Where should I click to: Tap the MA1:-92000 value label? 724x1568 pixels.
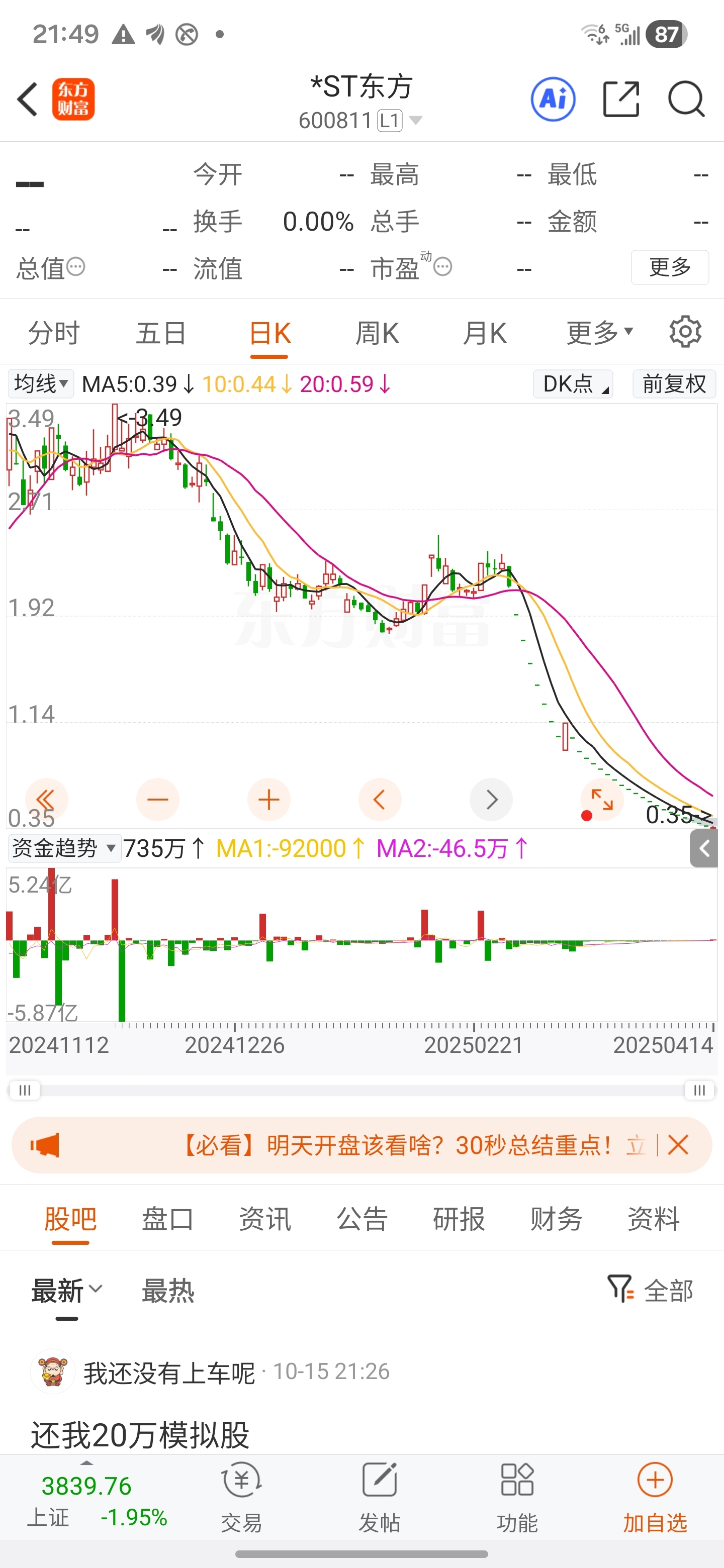click(291, 848)
